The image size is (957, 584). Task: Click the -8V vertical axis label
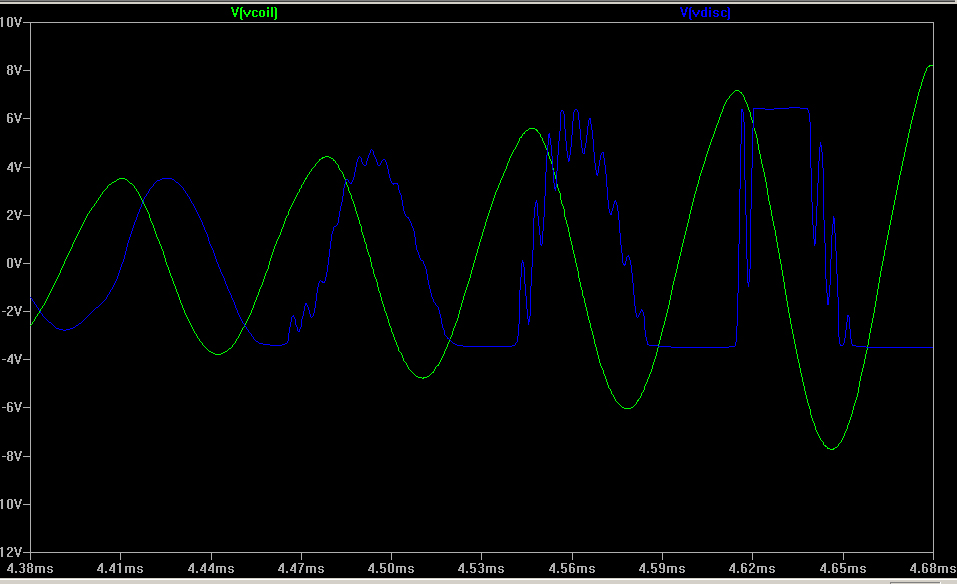point(12,456)
